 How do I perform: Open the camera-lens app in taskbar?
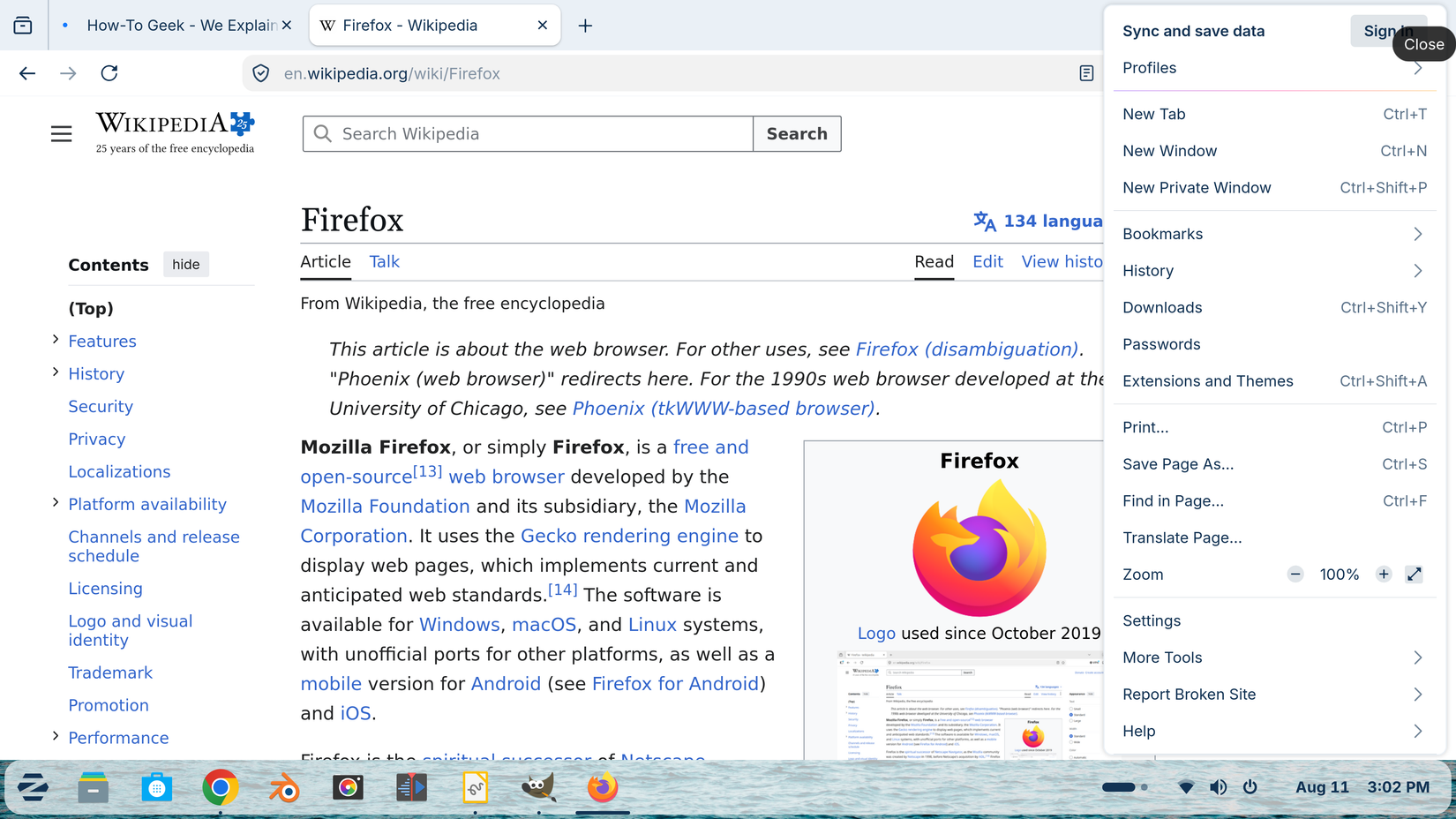click(x=348, y=787)
